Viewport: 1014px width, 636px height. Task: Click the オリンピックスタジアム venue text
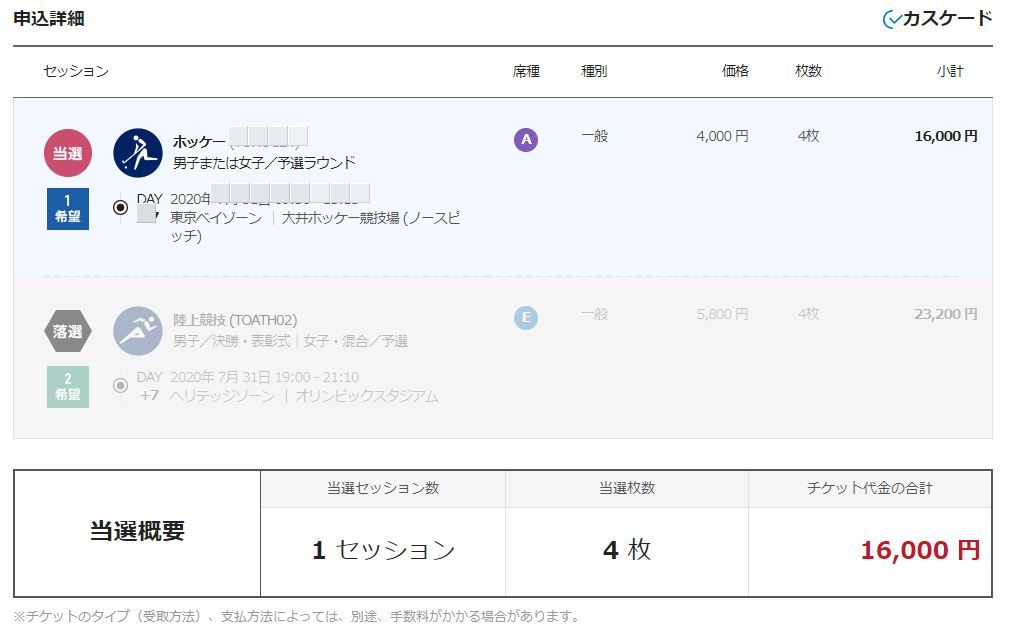[x=367, y=396]
